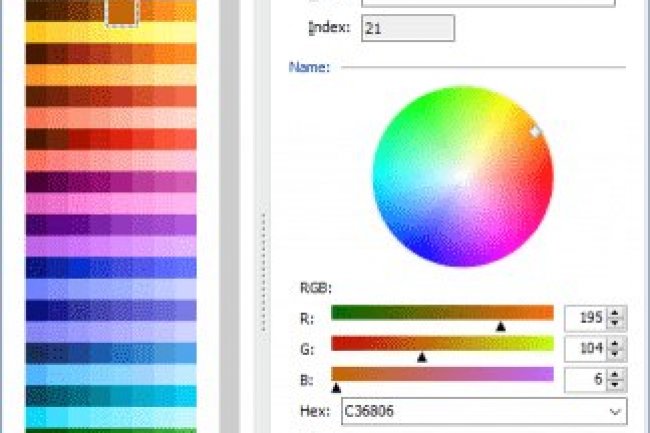Click the white marker on color wheel
The height and width of the screenshot is (433, 650).
[535, 130]
